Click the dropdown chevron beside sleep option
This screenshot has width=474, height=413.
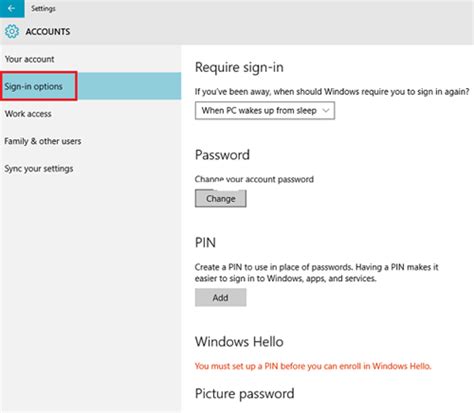[326, 110]
